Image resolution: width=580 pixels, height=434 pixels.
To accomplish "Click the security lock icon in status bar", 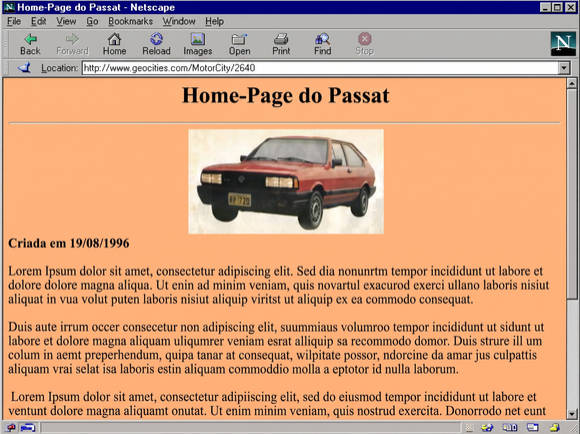I will pos(10,428).
